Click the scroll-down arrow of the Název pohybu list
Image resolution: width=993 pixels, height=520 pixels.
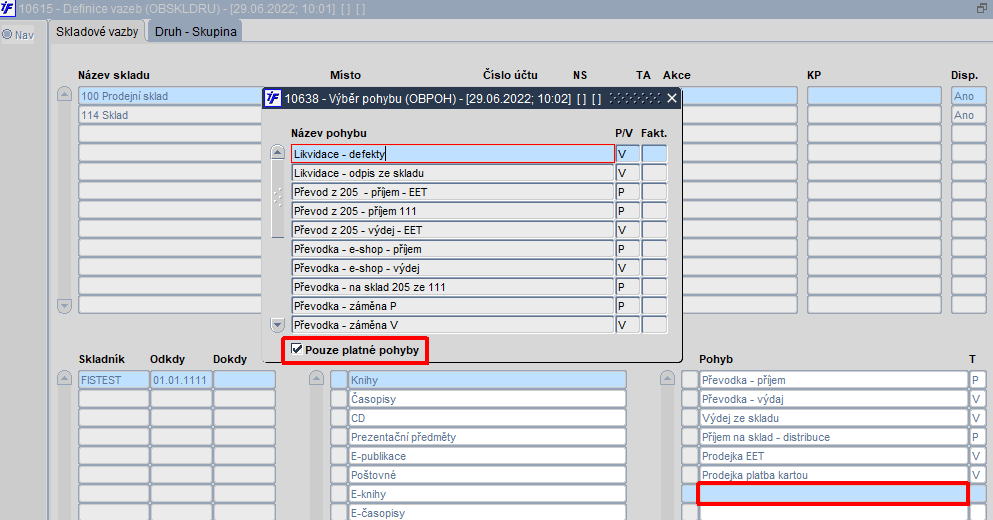click(277, 325)
